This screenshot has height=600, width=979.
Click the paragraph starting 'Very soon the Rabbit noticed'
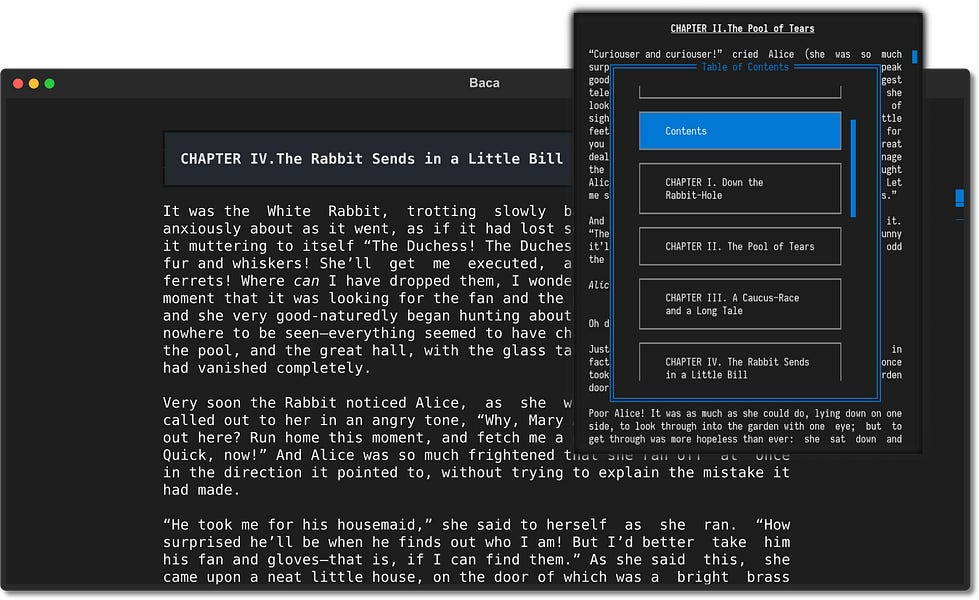pos(476,446)
